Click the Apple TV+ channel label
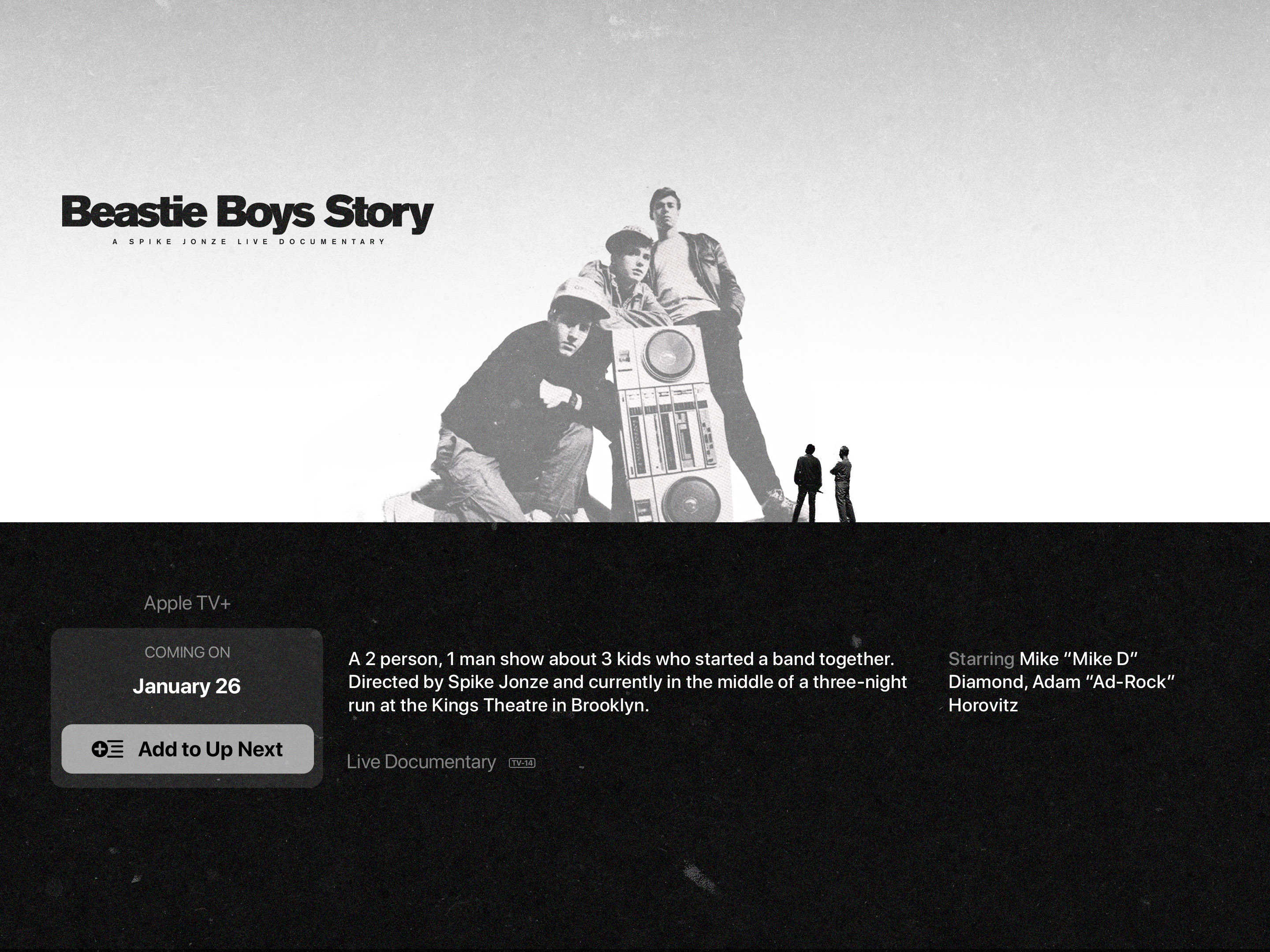The image size is (1270, 952). click(187, 603)
